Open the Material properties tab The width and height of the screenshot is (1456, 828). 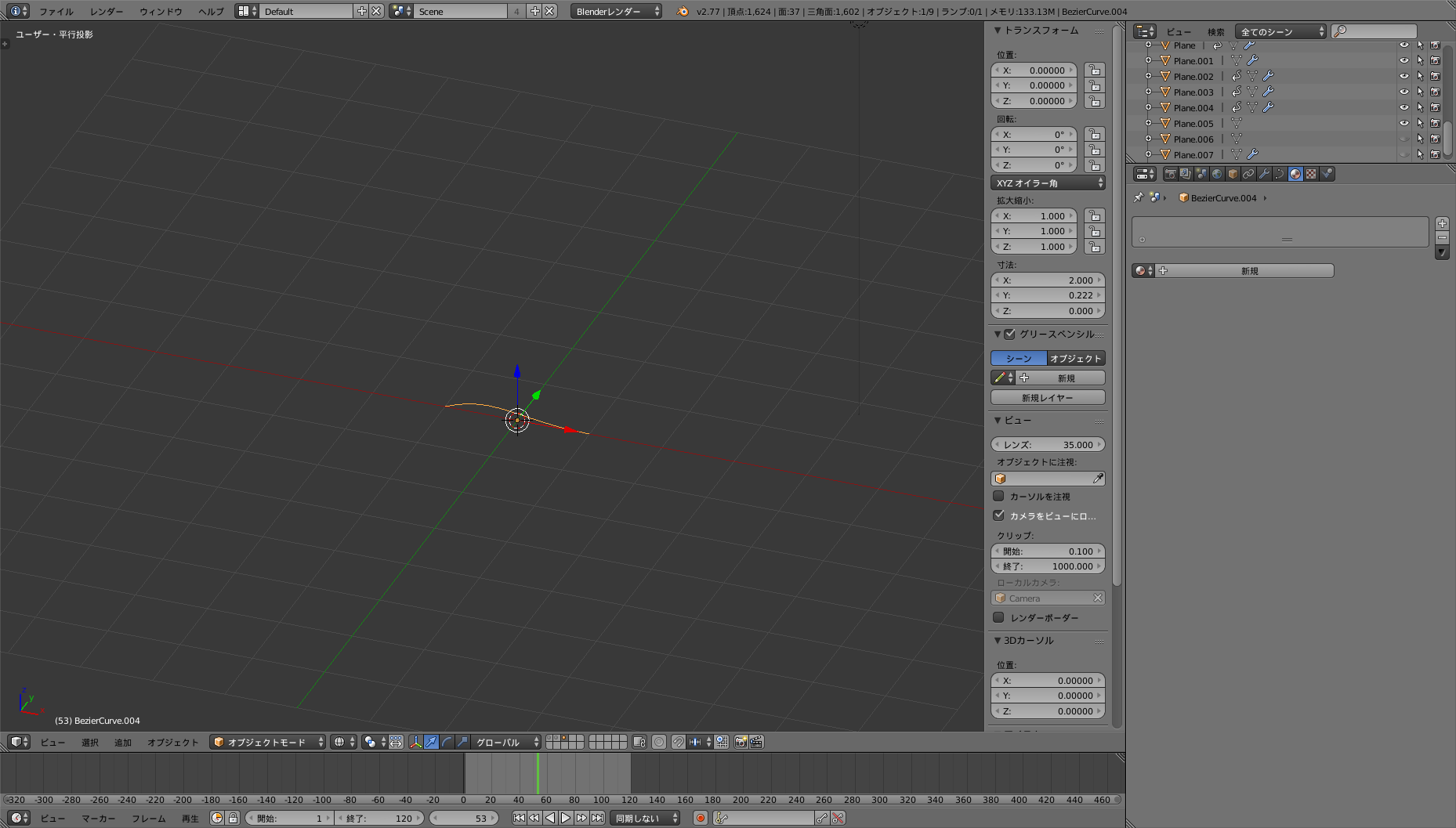1295,174
